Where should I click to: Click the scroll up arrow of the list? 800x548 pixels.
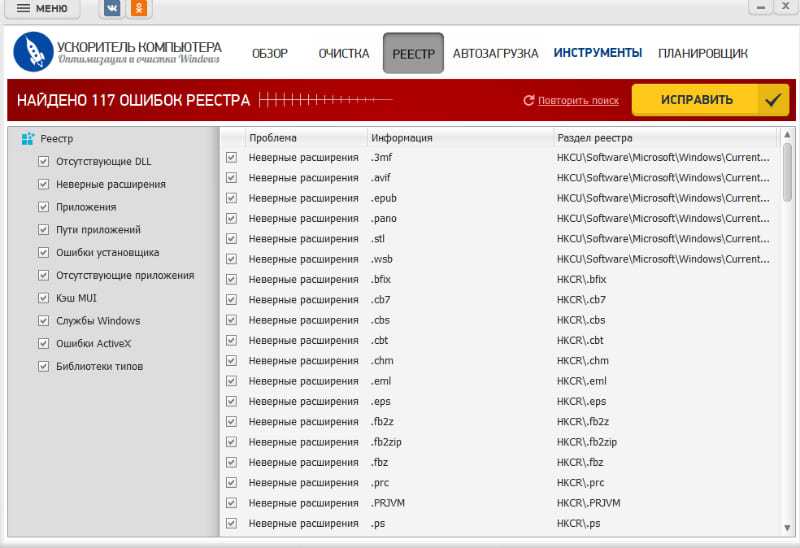pos(787,135)
